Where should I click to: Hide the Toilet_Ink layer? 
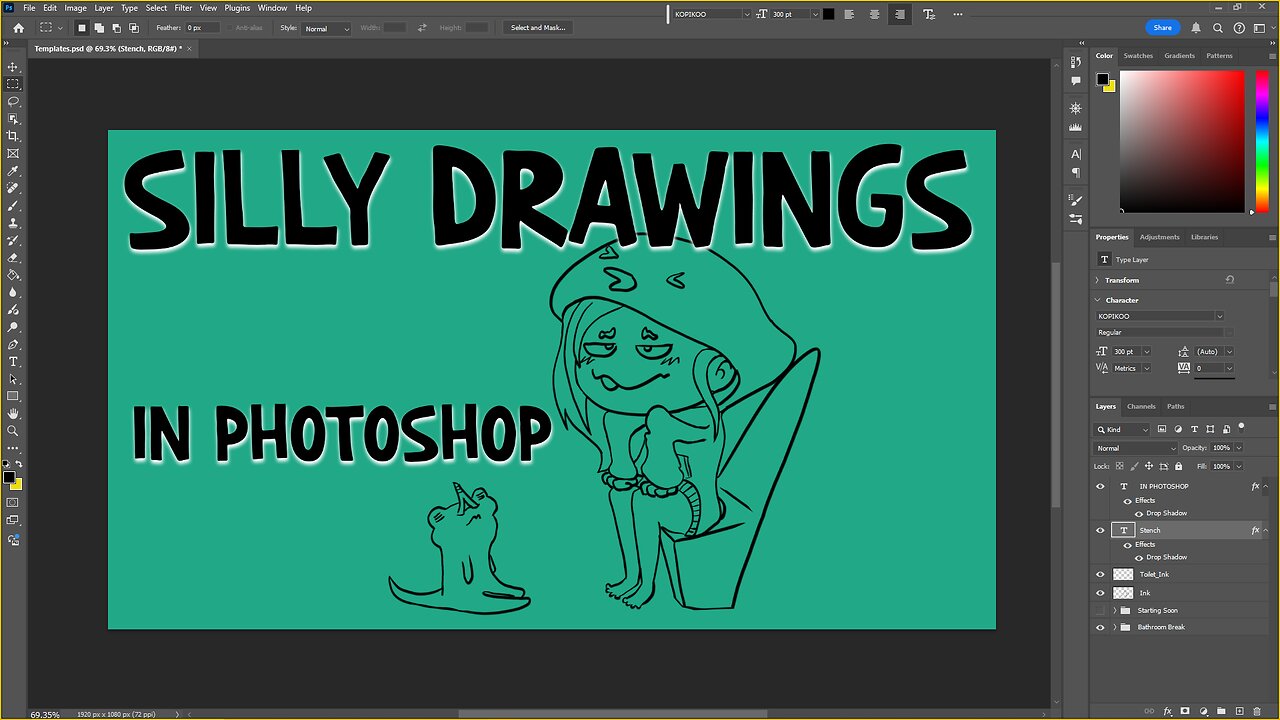(x=1101, y=574)
